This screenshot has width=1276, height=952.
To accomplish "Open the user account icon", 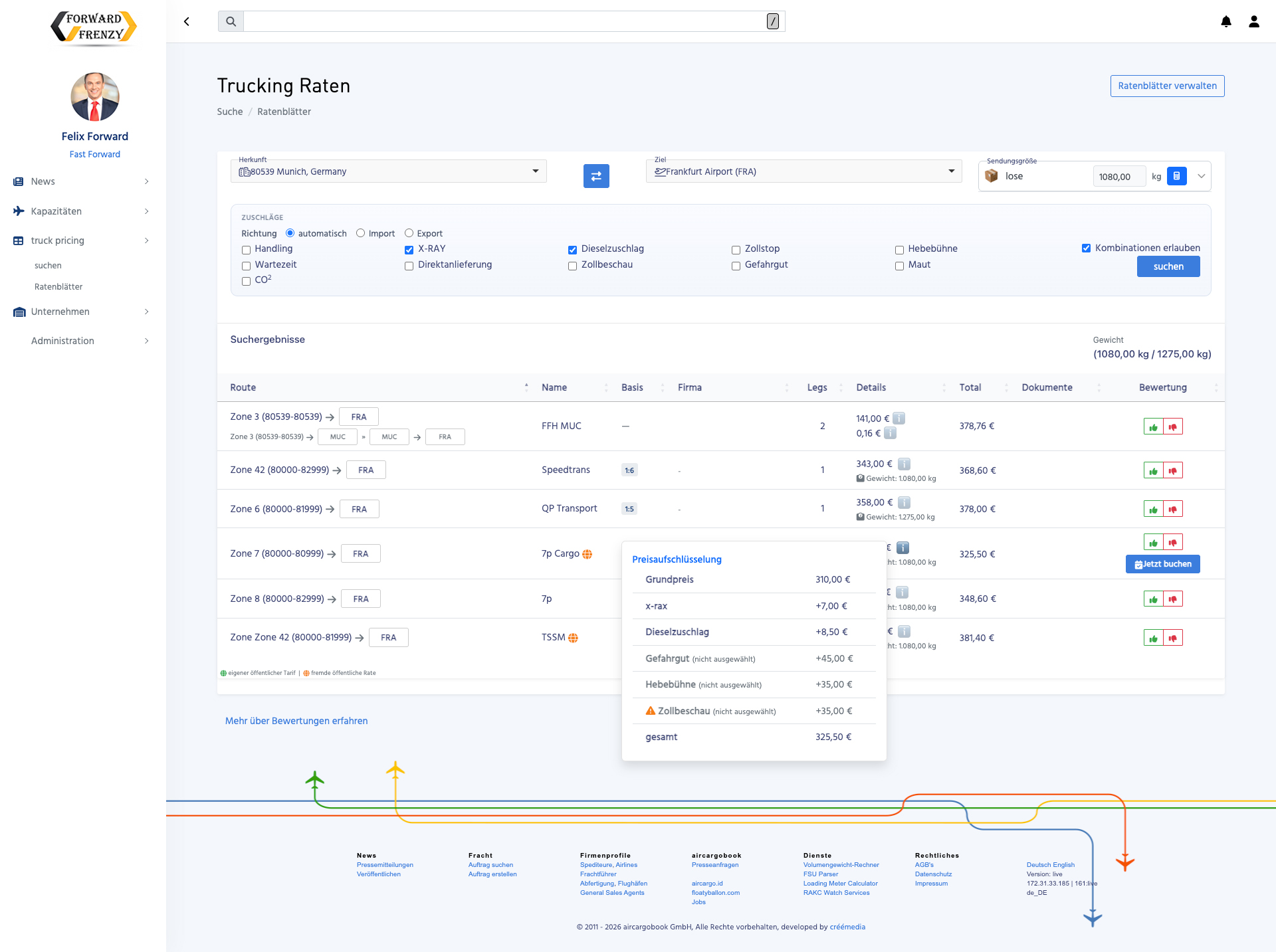I will (1254, 22).
